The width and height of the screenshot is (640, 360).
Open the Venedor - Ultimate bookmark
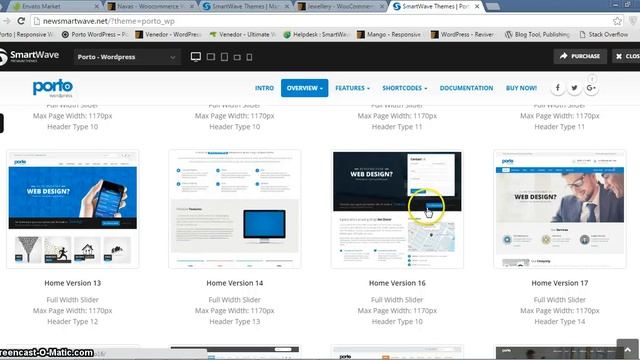(244, 35)
